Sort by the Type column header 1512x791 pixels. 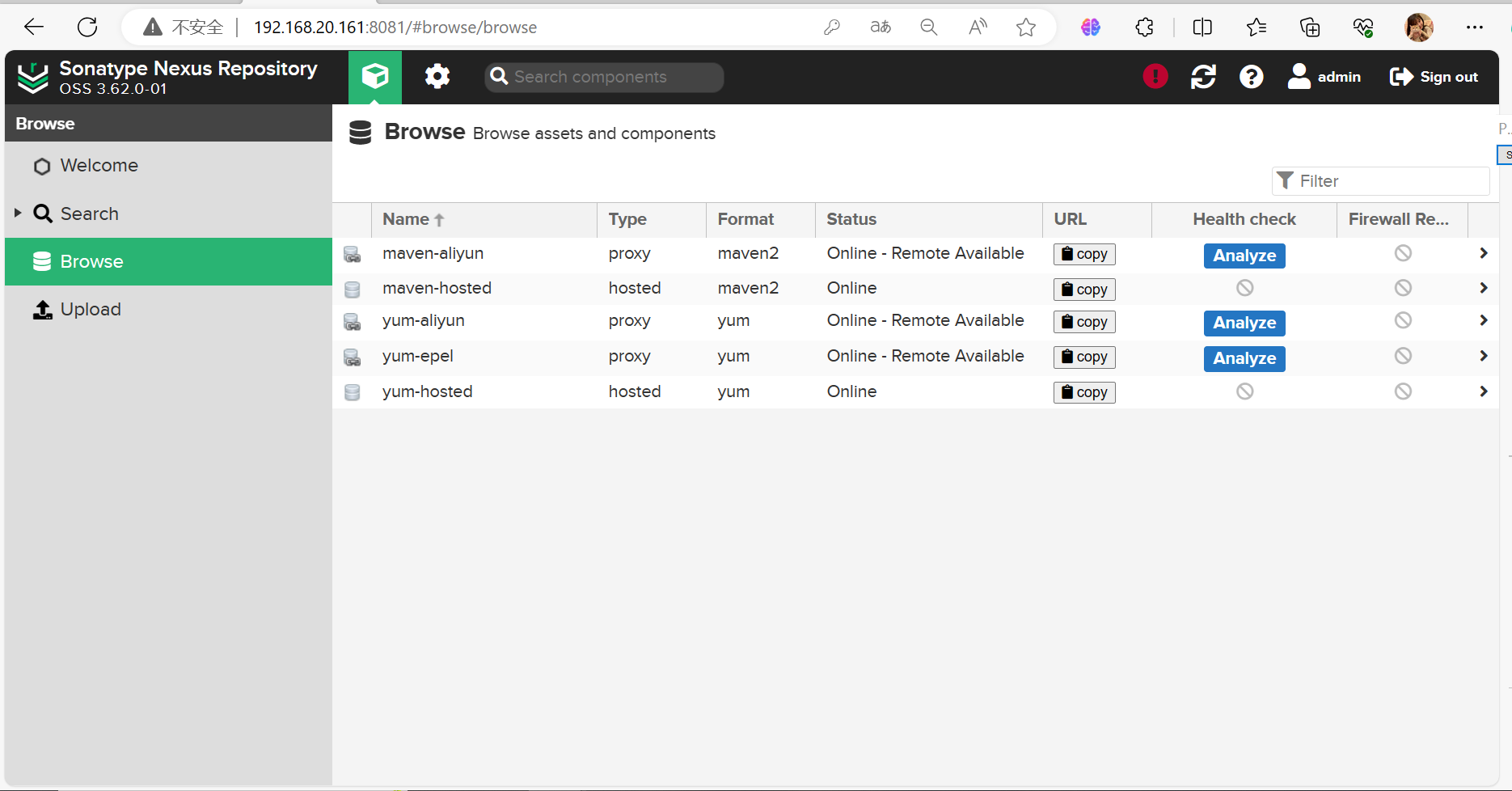pyautogui.click(x=652, y=219)
